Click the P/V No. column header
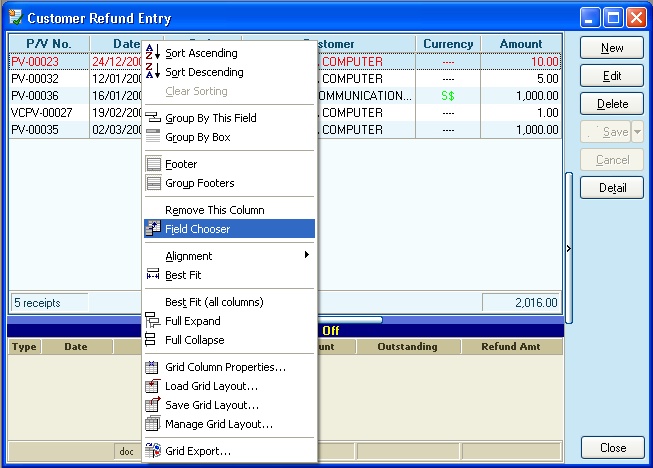Screen dimensions: 653x468 (x=49, y=43)
